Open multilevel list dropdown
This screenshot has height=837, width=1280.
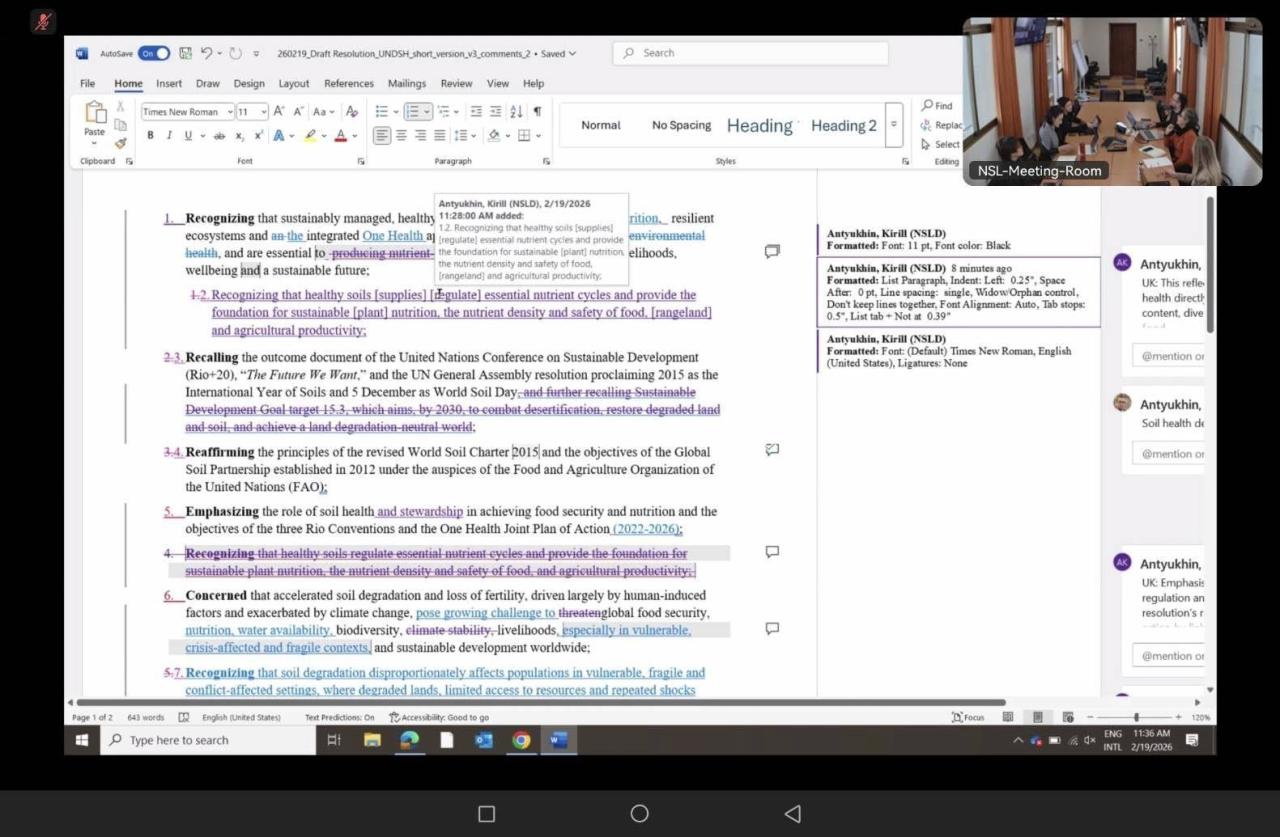[x=458, y=112]
